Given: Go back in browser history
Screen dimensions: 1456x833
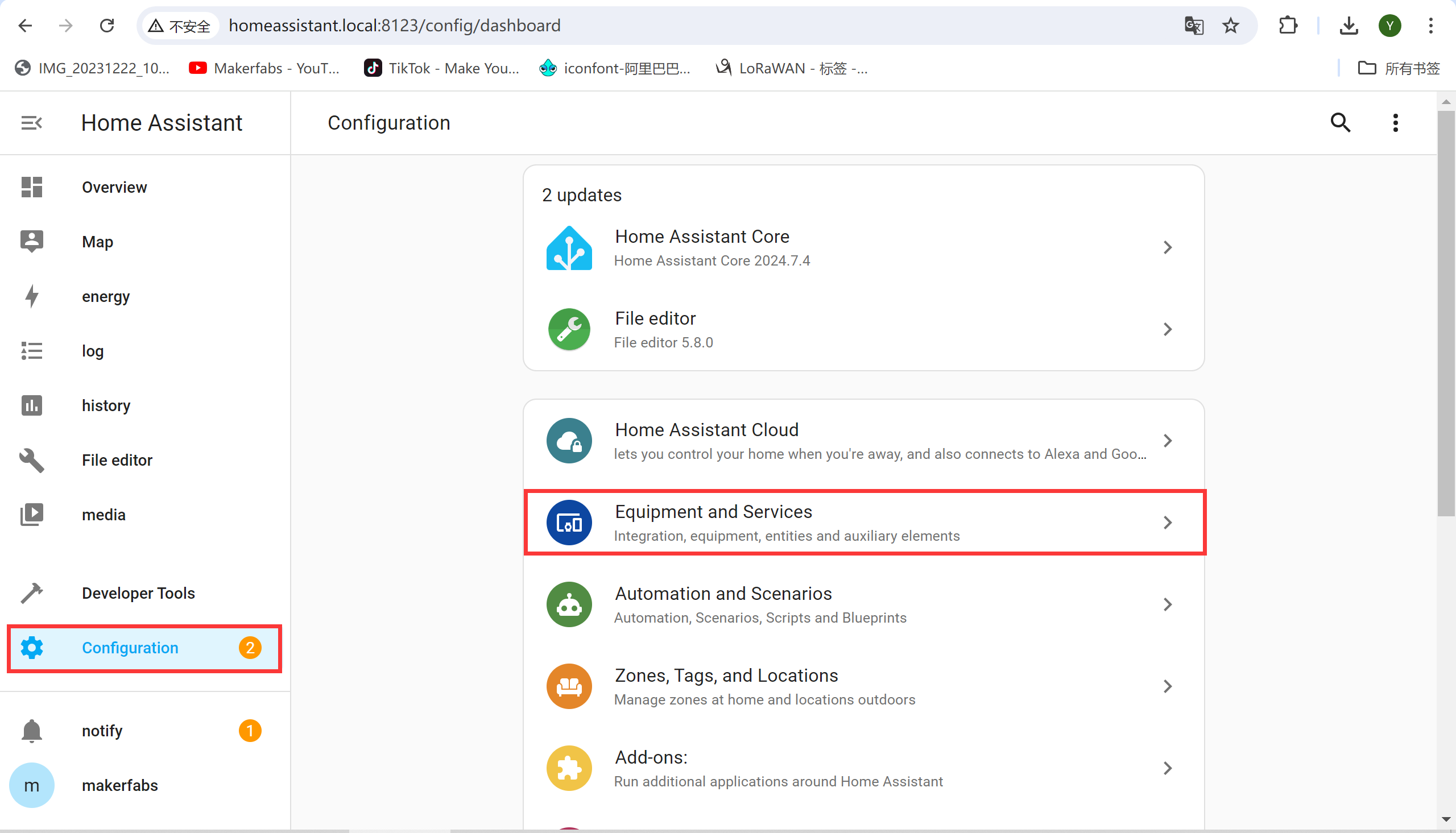Looking at the screenshot, I should tap(25, 25).
